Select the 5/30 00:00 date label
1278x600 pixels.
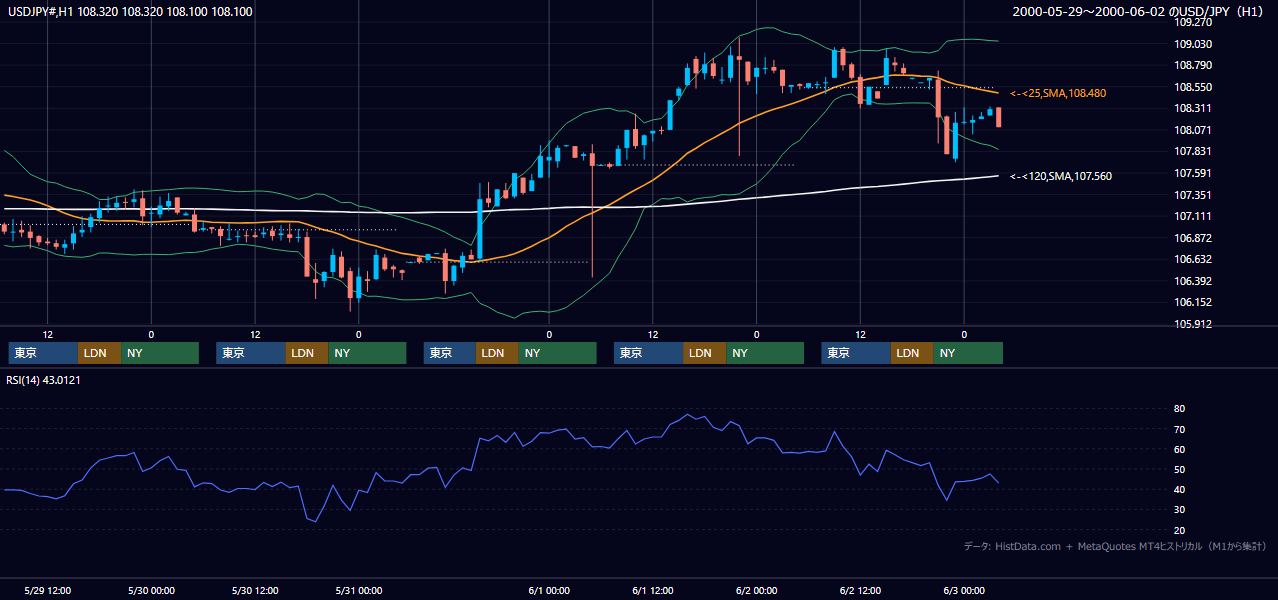pos(151,590)
